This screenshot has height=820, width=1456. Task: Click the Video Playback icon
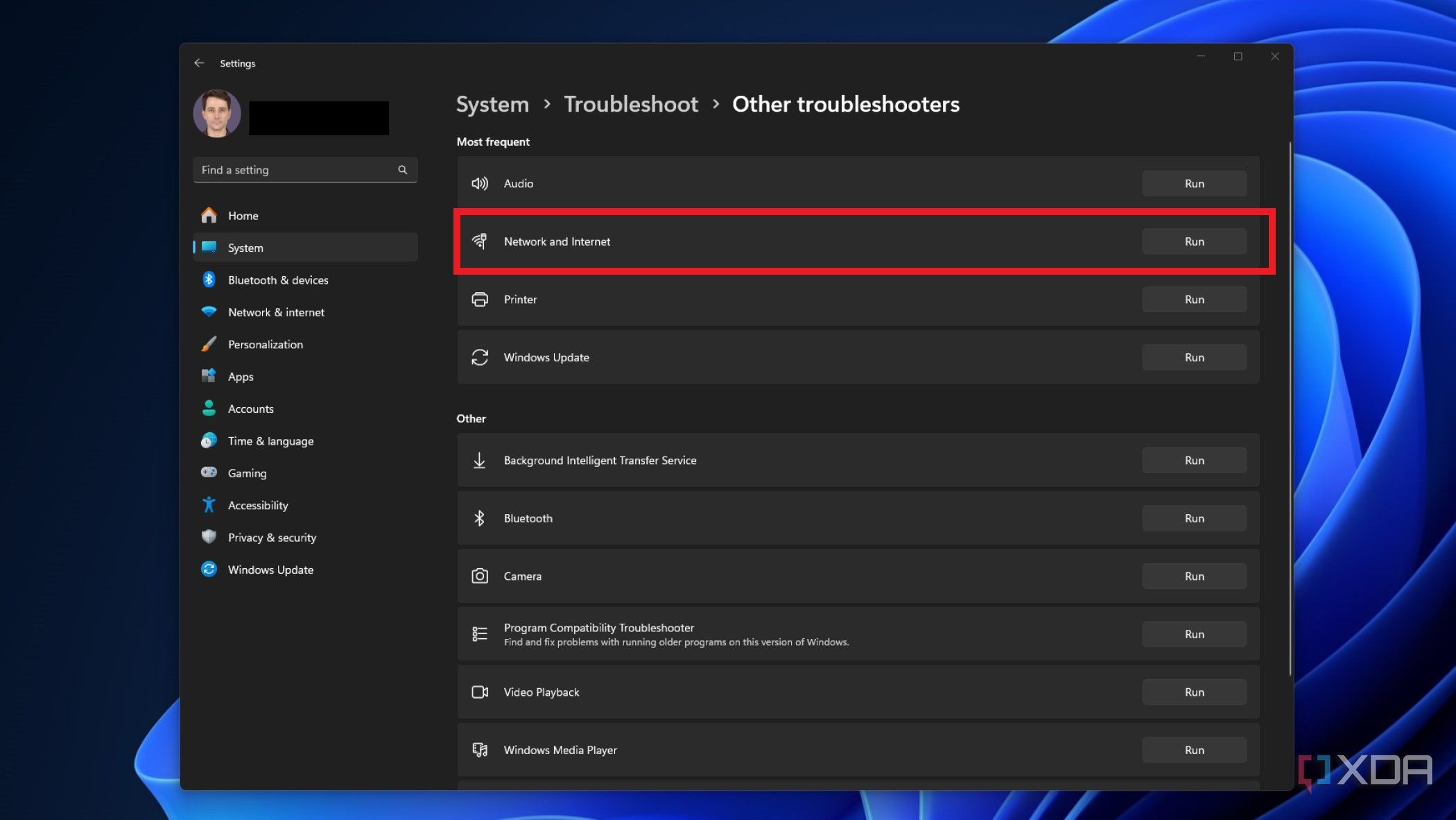pyautogui.click(x=479, y=692)
